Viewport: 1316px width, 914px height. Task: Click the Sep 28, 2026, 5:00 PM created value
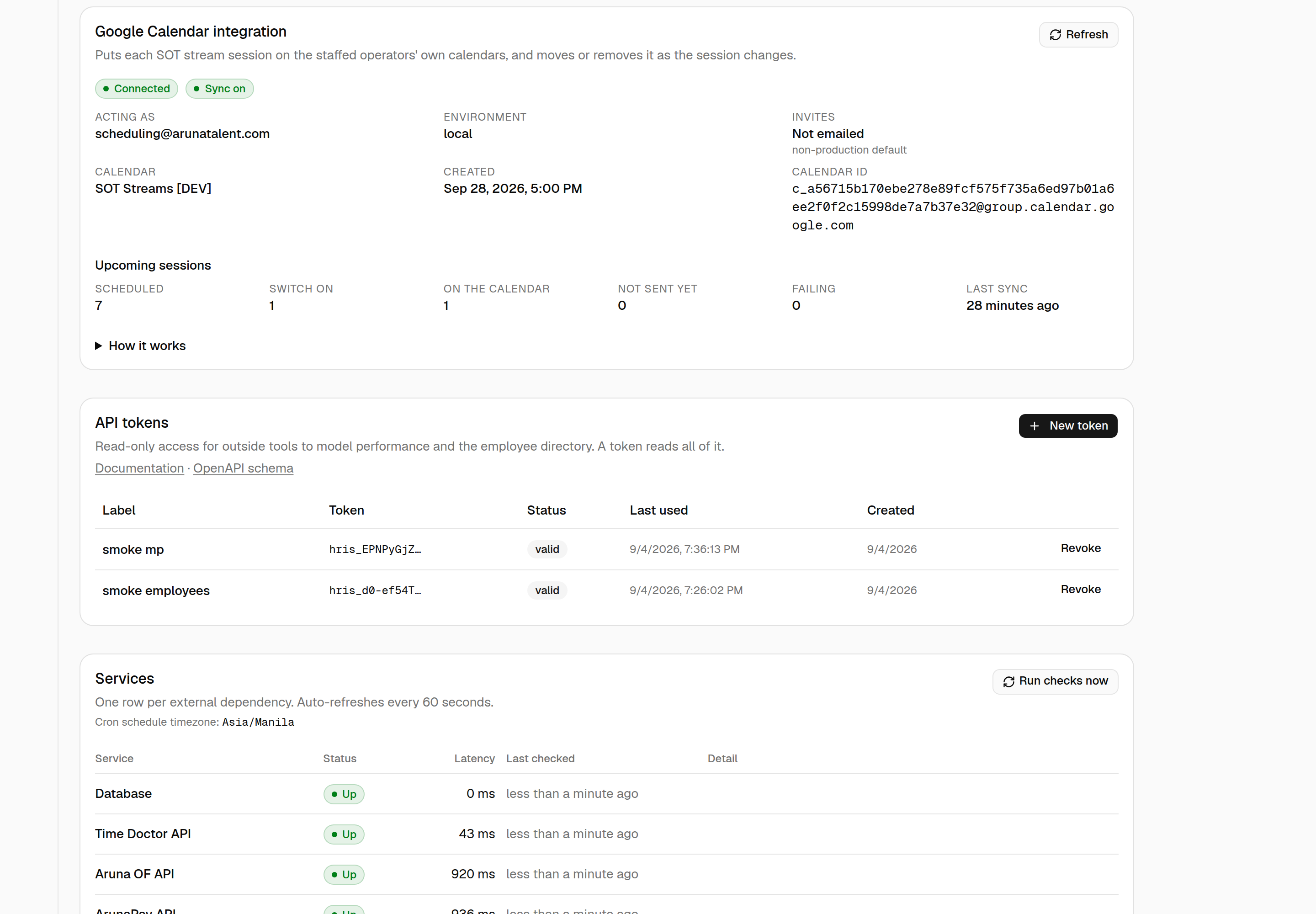point(513,189)
